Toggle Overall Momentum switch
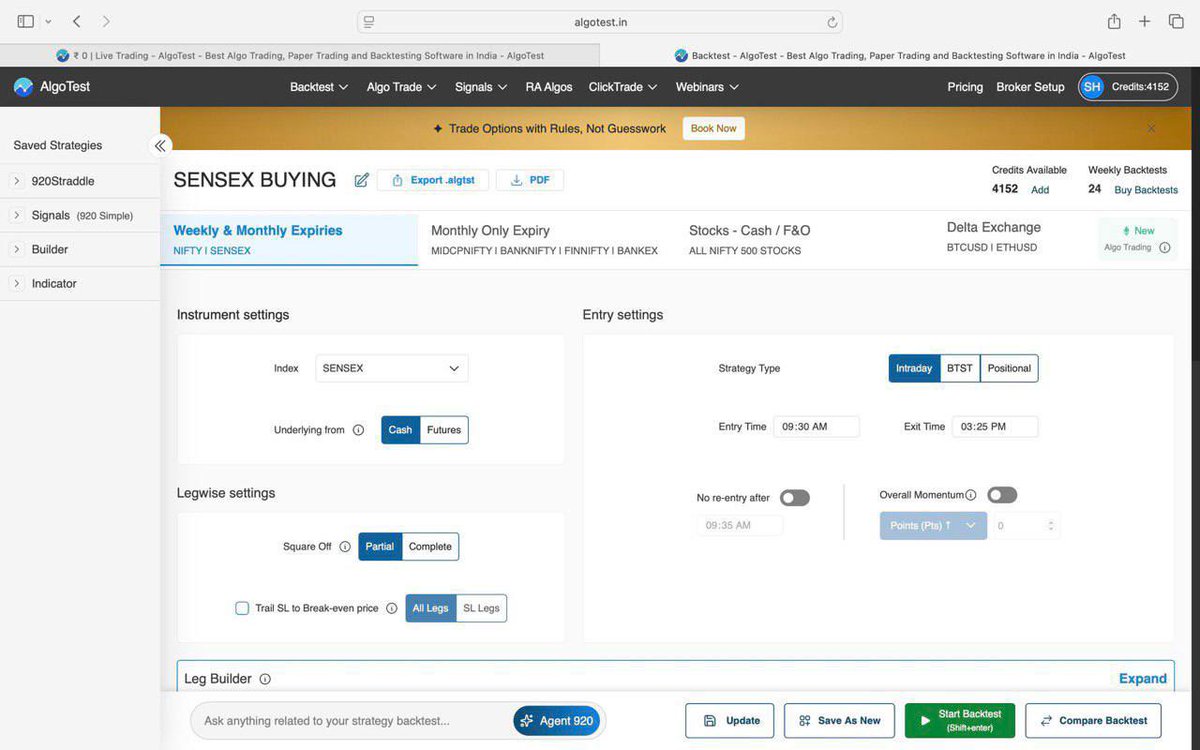This screenshot has width=1200, height=750. click(x=1002, y=495)
